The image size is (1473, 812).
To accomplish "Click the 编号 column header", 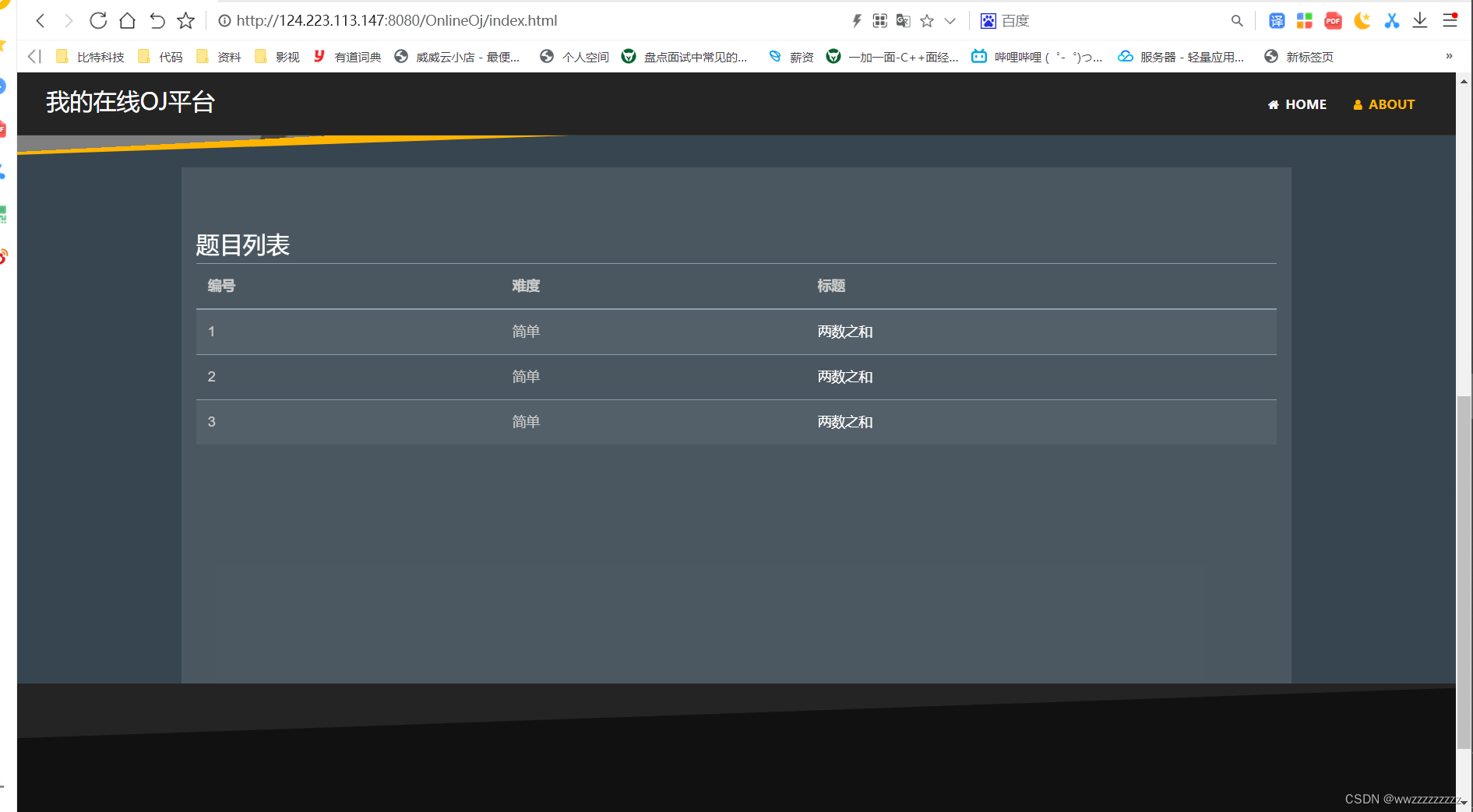I will tap(221, 286).
